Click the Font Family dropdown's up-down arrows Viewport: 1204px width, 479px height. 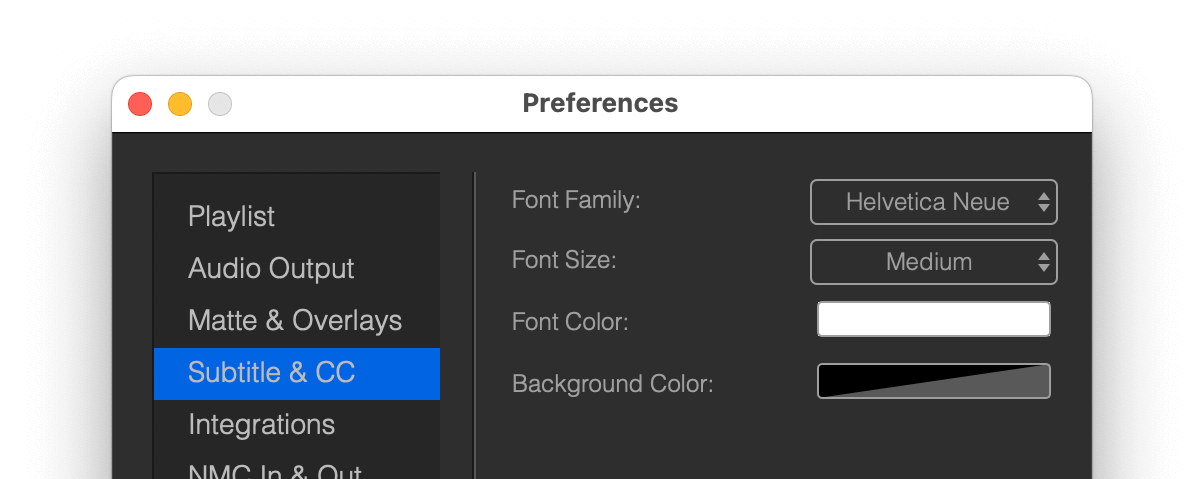pos(1044,202)
